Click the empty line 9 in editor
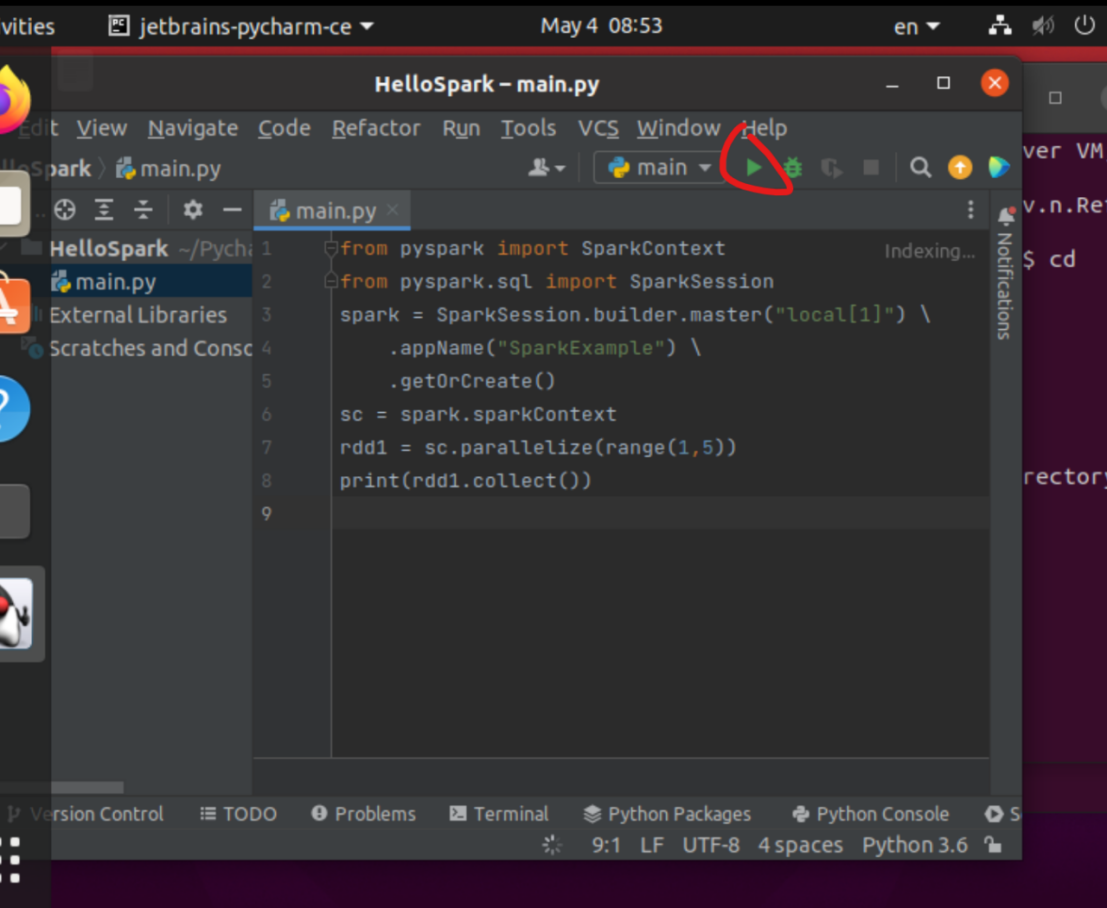The width and height of the screenshot is (1107, 908). pyautogui.click(x=660, y=513)
